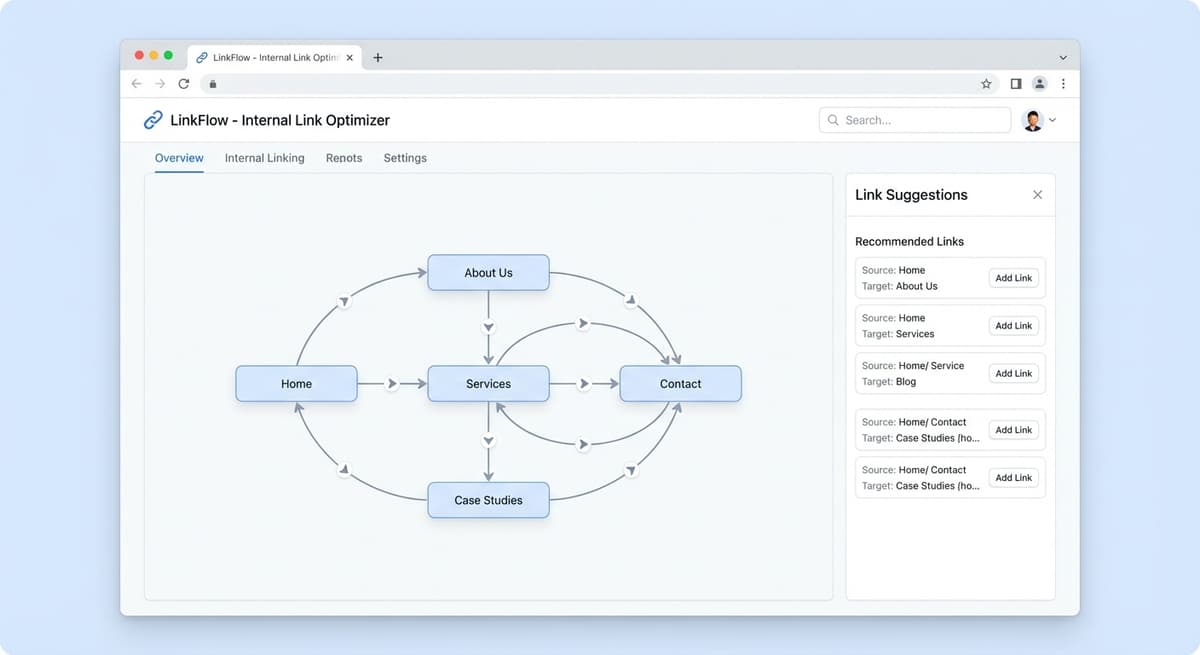Switch to the Internal Linking tab
Image resolution: width=1200 pixels, height=655 pixels.
point(264,158)
